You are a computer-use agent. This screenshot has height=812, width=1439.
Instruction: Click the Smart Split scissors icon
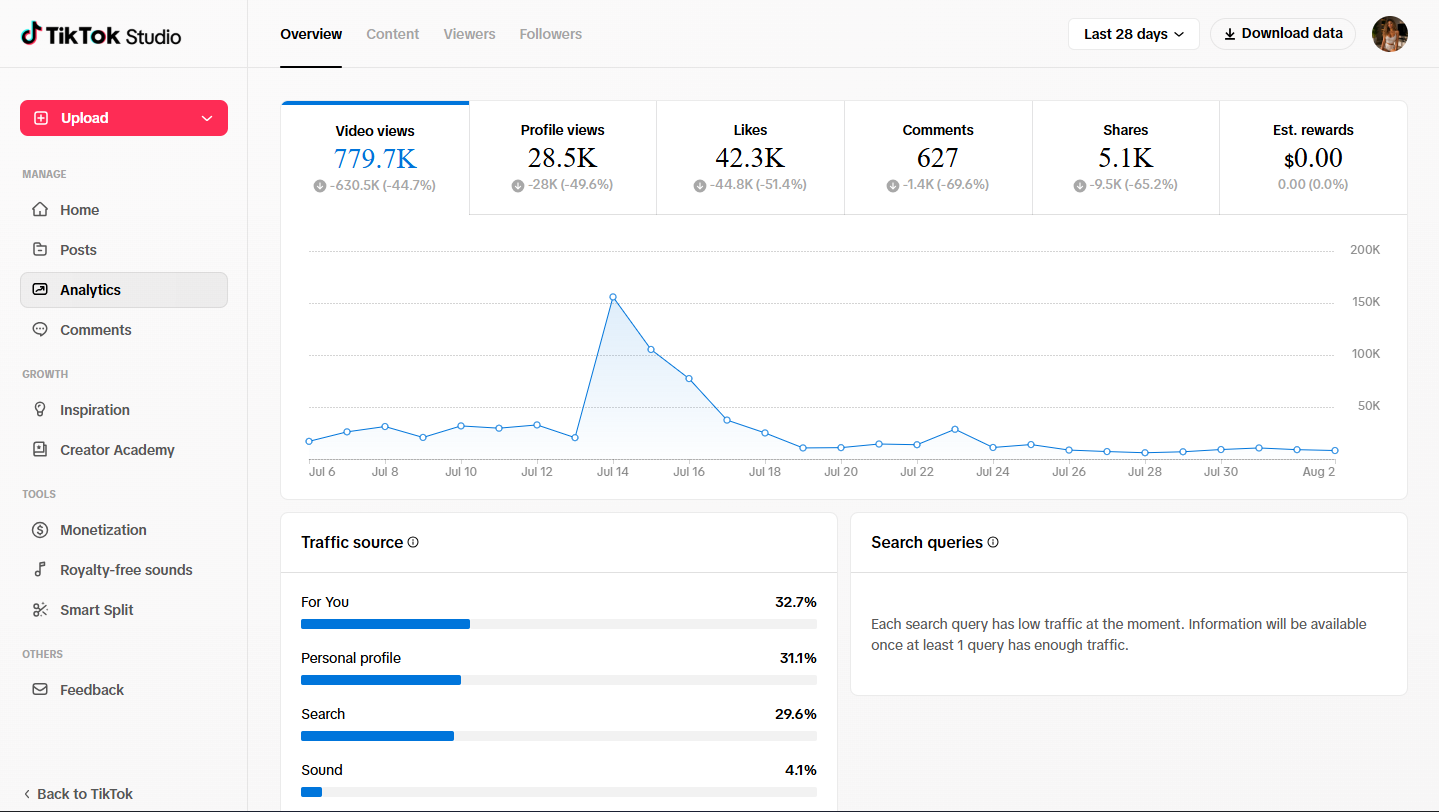point(40,610)
